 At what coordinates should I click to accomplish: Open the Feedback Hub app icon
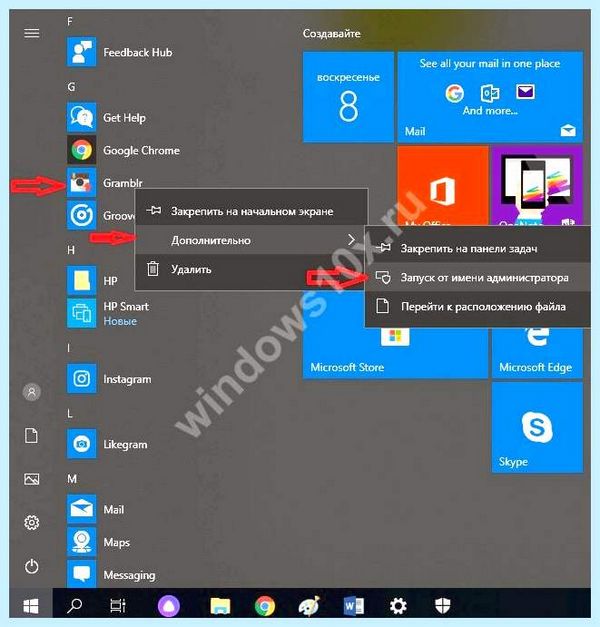(81, 52)
